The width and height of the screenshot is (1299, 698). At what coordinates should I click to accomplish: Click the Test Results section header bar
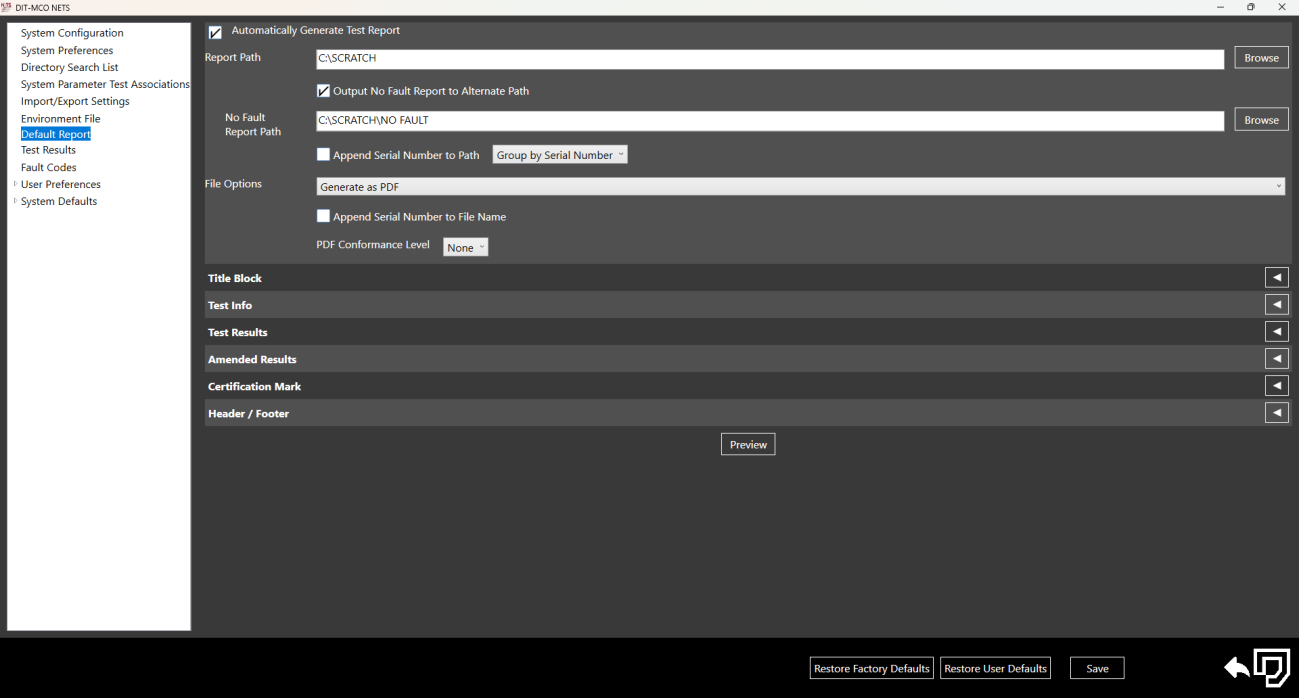tap(747, 332)
